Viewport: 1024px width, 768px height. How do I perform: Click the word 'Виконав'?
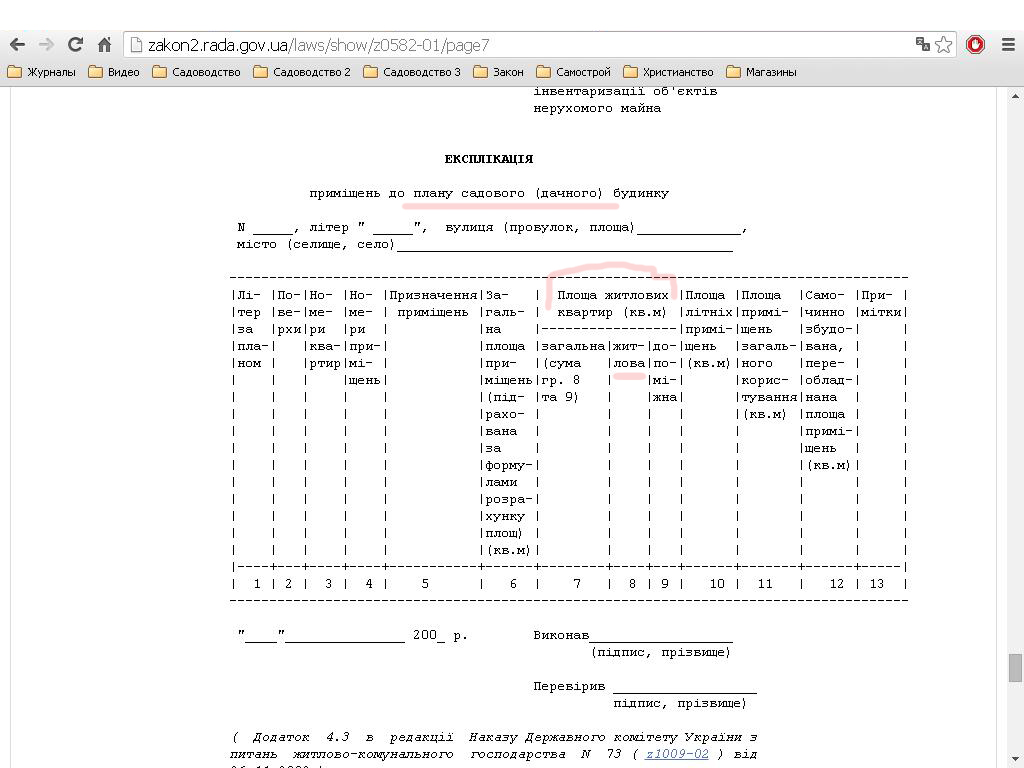pos(561,635)
